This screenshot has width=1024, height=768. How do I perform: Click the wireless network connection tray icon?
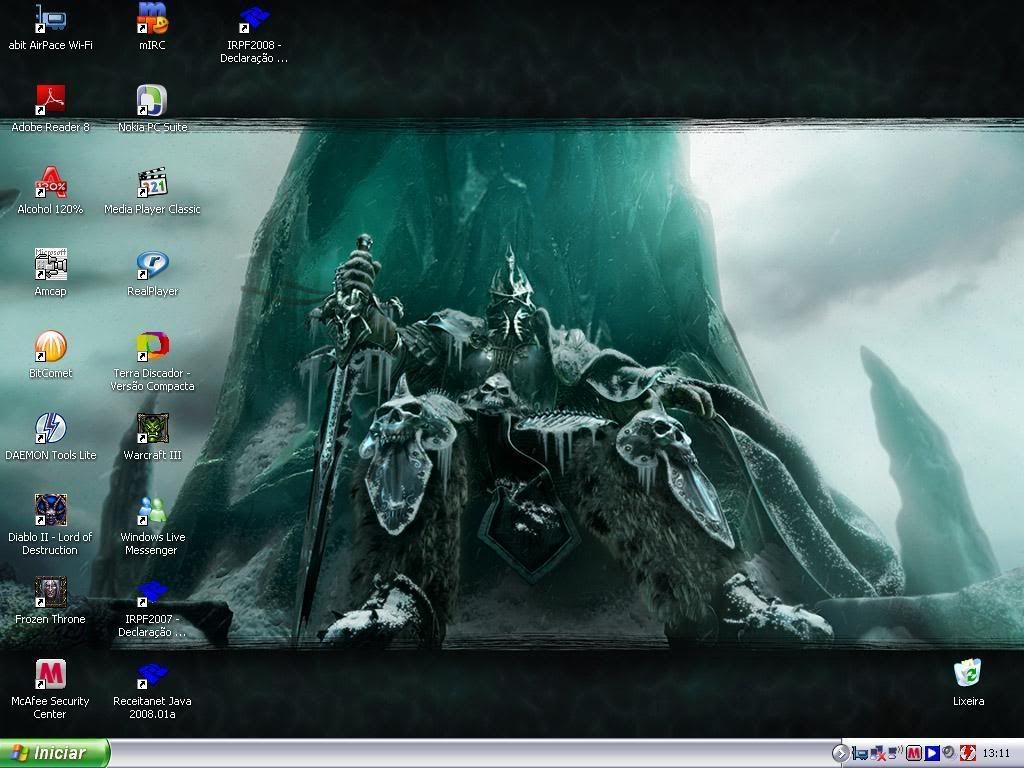pyautogui.click(x=895, y=752)
